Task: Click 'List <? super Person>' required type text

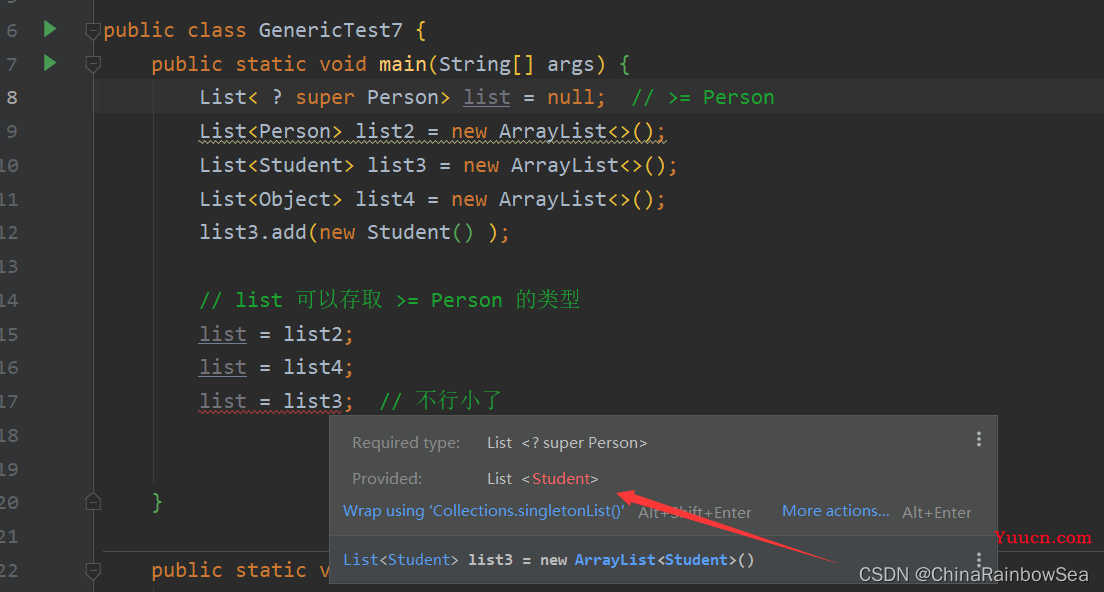Action: click(x=567, y=443)
